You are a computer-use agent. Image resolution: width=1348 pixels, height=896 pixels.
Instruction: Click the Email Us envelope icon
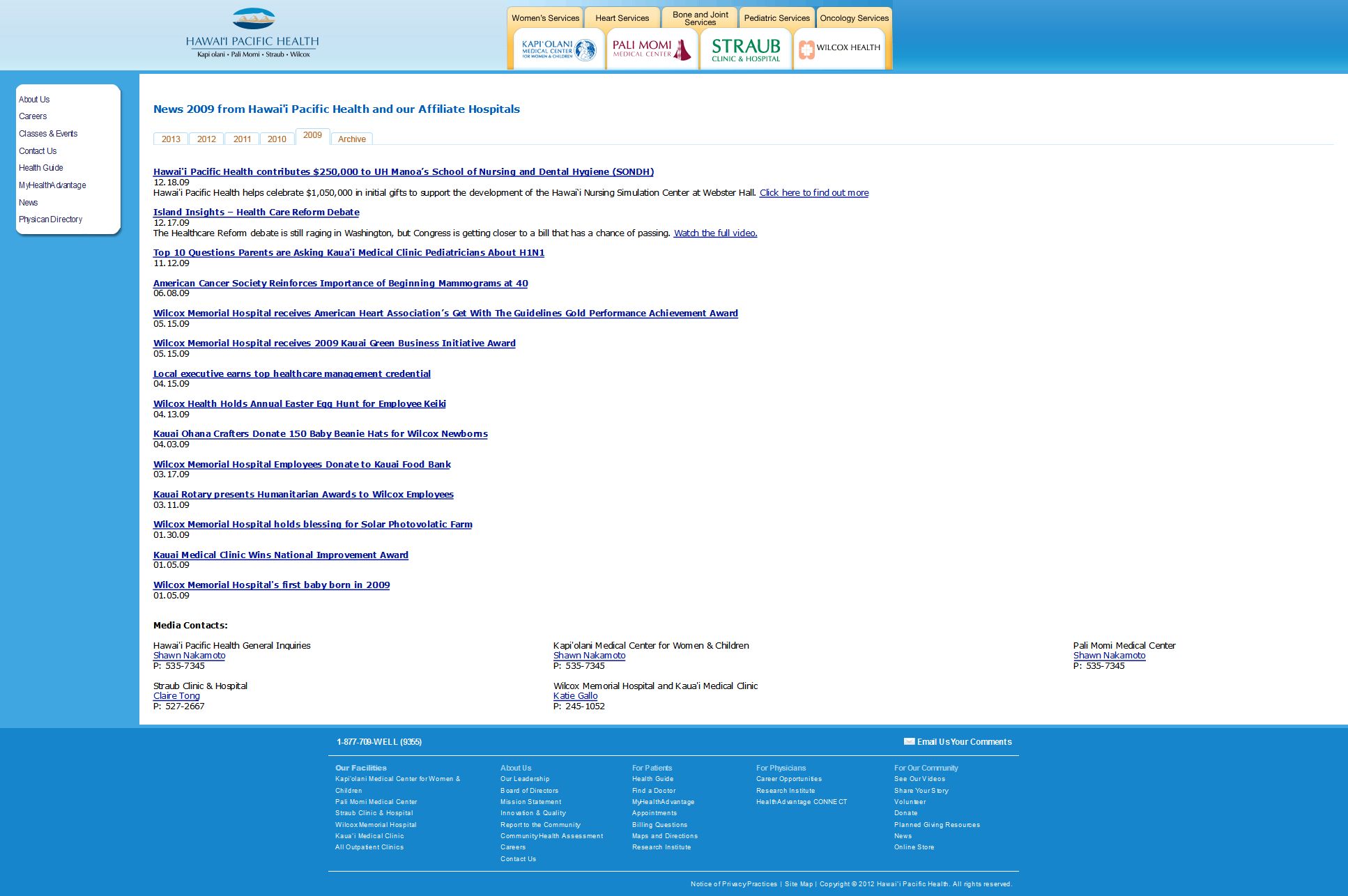click(909, 741)
